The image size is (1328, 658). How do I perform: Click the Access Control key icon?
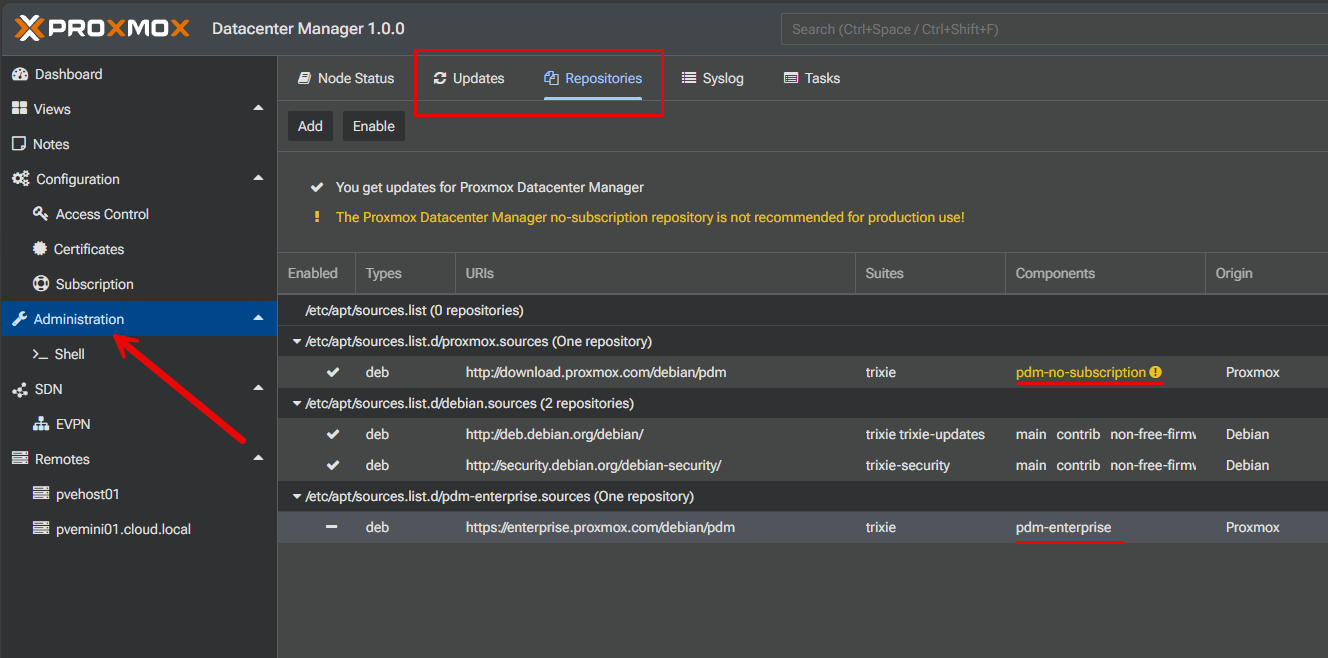pyautogui.click(x=40, y=214)
